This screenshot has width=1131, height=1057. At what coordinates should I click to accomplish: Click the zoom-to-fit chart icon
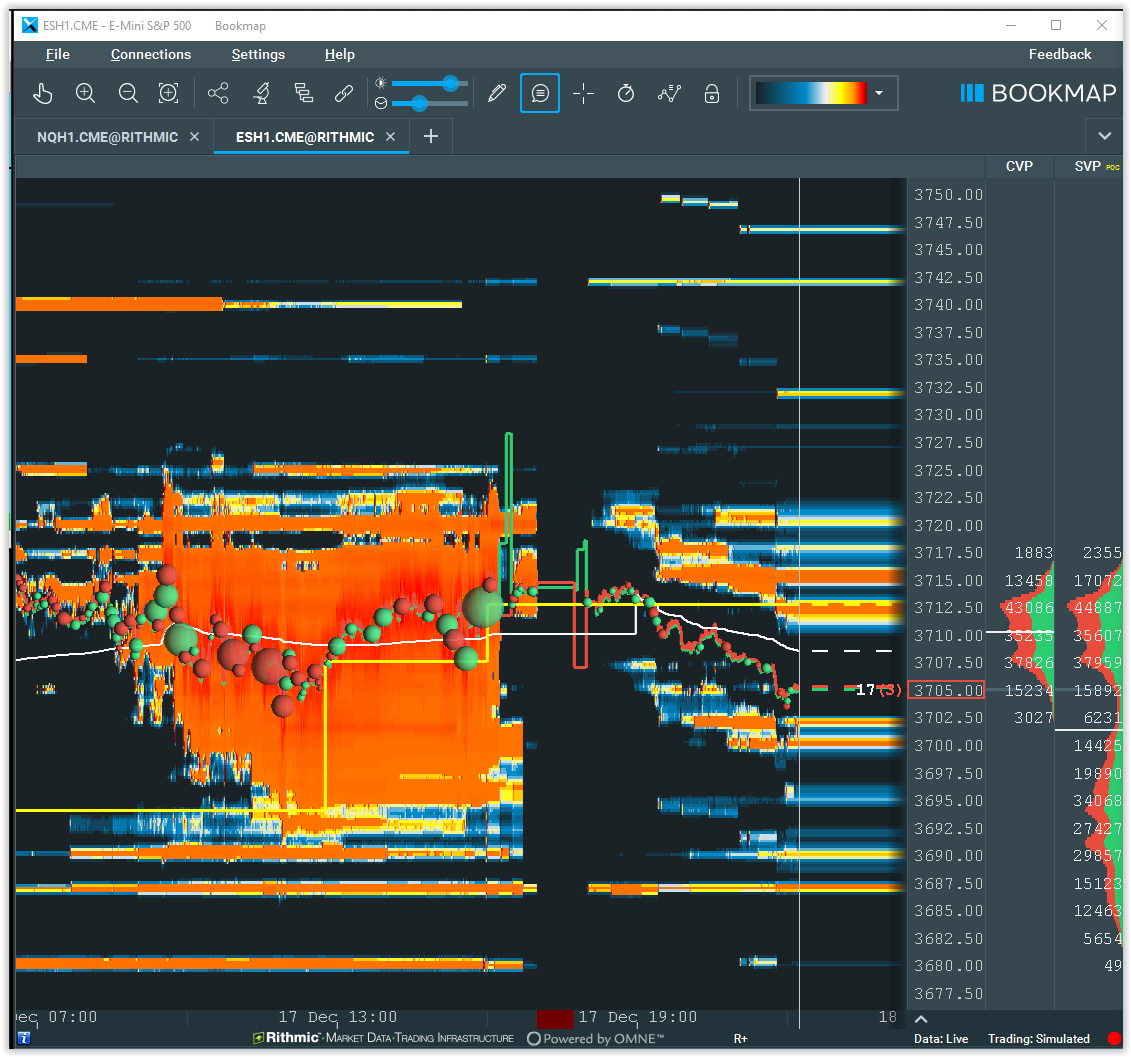pyautogui.click(x=169, y=93)
